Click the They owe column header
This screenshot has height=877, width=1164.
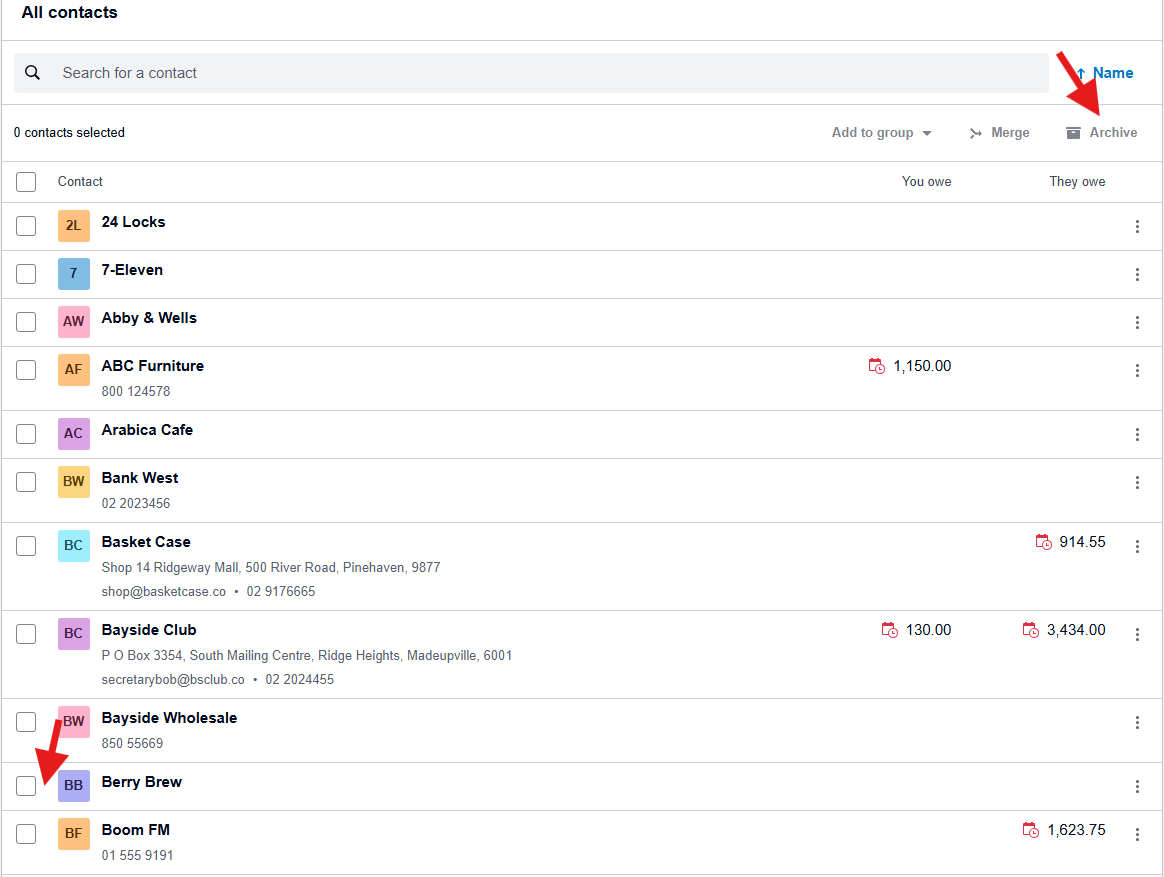[x=1077, y=182]
